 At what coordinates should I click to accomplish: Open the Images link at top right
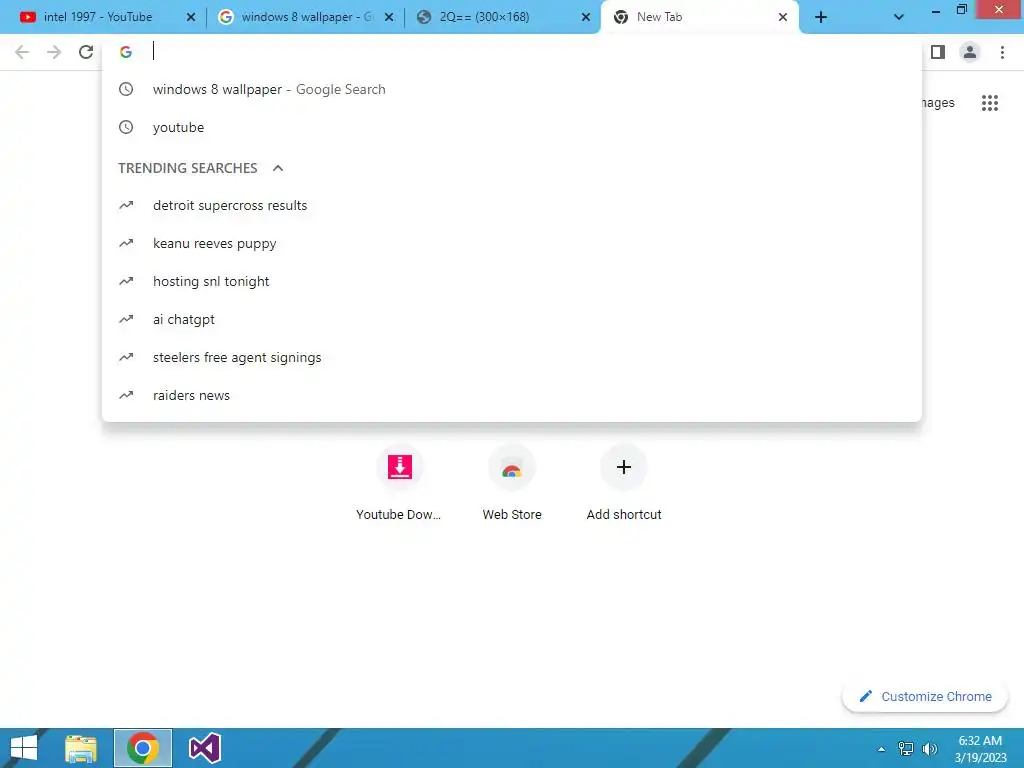pyautogui.click(x=938, y=103)
